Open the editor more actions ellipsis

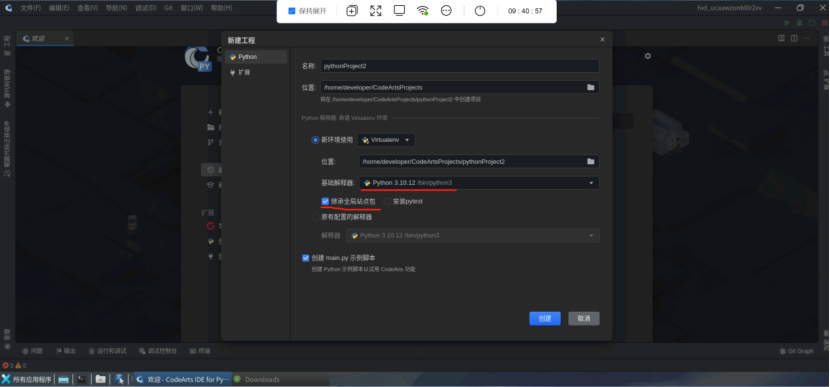coord(807,38)
